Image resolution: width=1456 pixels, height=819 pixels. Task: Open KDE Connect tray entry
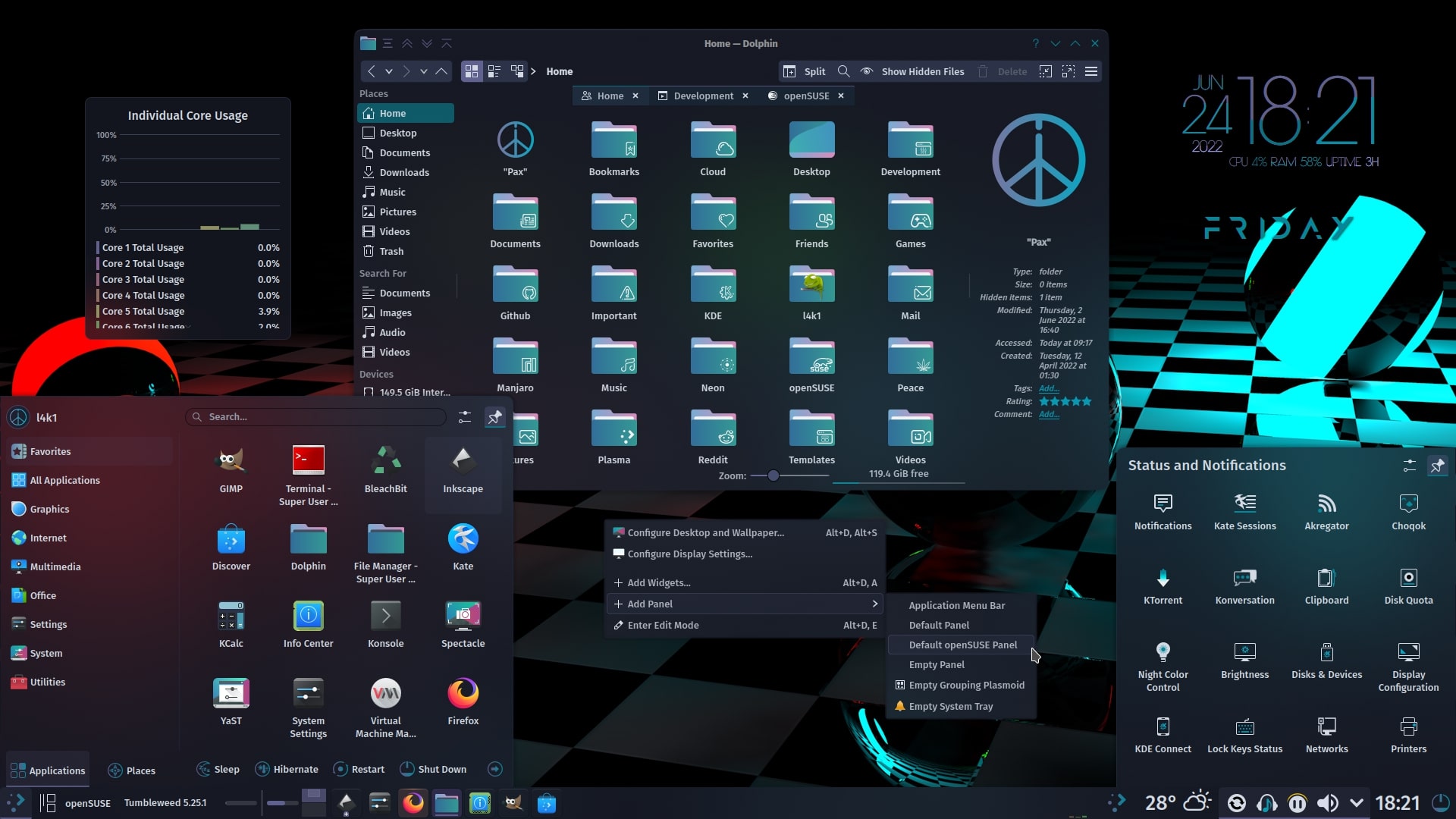tap(1163, 735)
